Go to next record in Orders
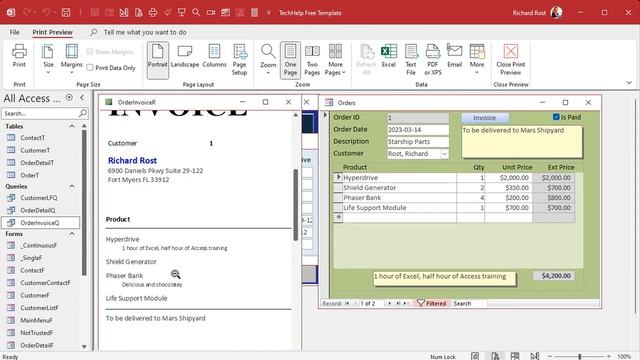This screenshot has width=640, height=360. (389, 303)
